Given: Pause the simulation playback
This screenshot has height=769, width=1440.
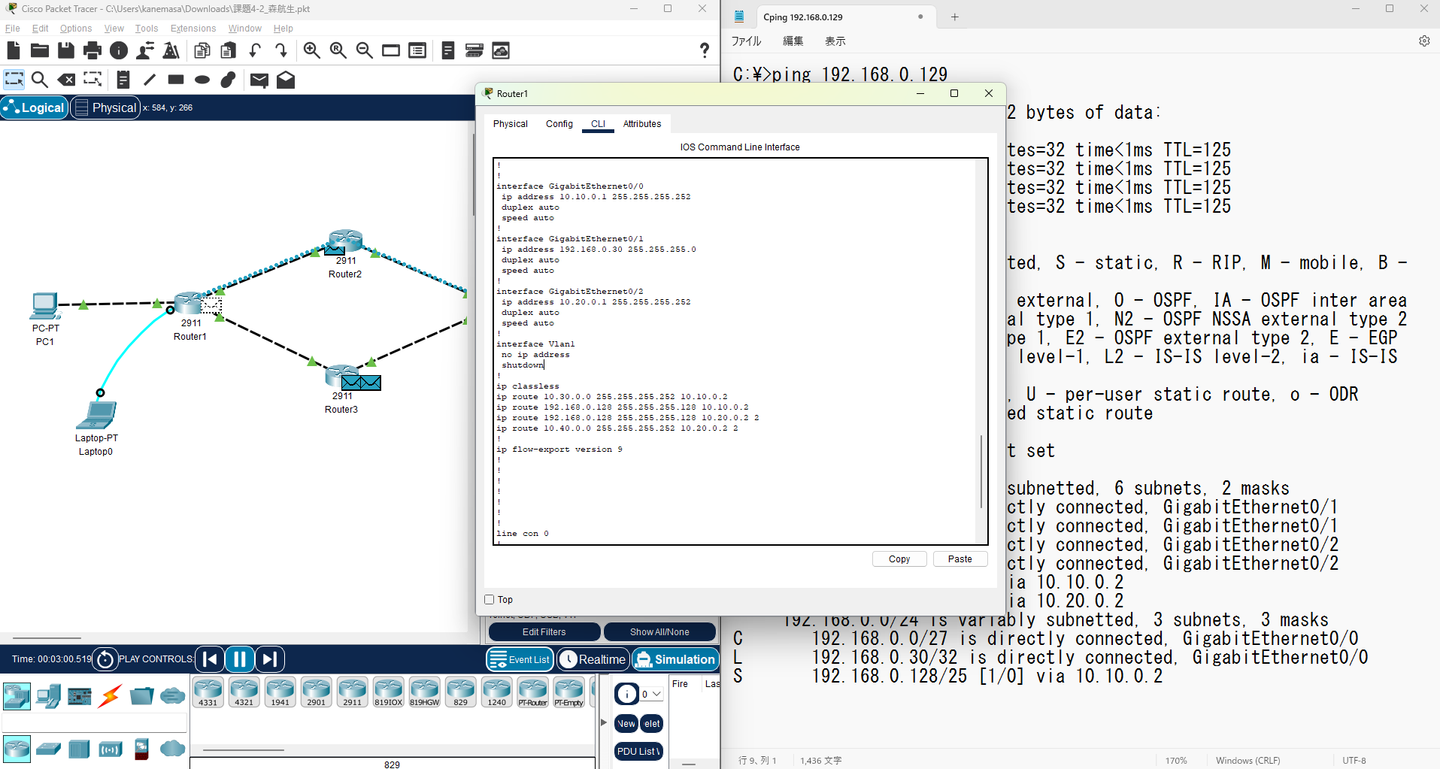Looking at the screenshot, I should tap(239, 659).
